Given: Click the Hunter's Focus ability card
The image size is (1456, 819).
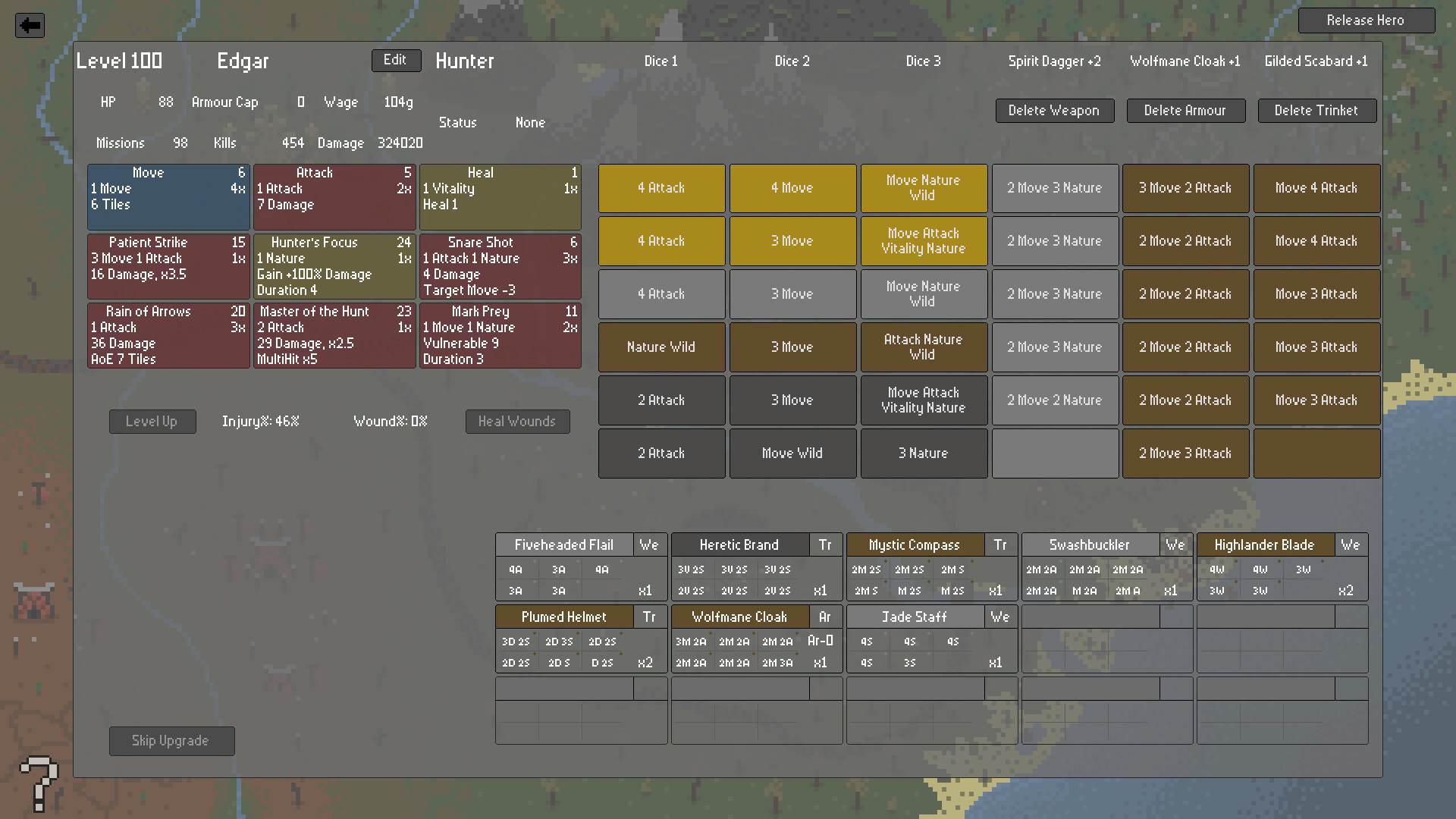Looking at the screenshot, I should [334, 266].
